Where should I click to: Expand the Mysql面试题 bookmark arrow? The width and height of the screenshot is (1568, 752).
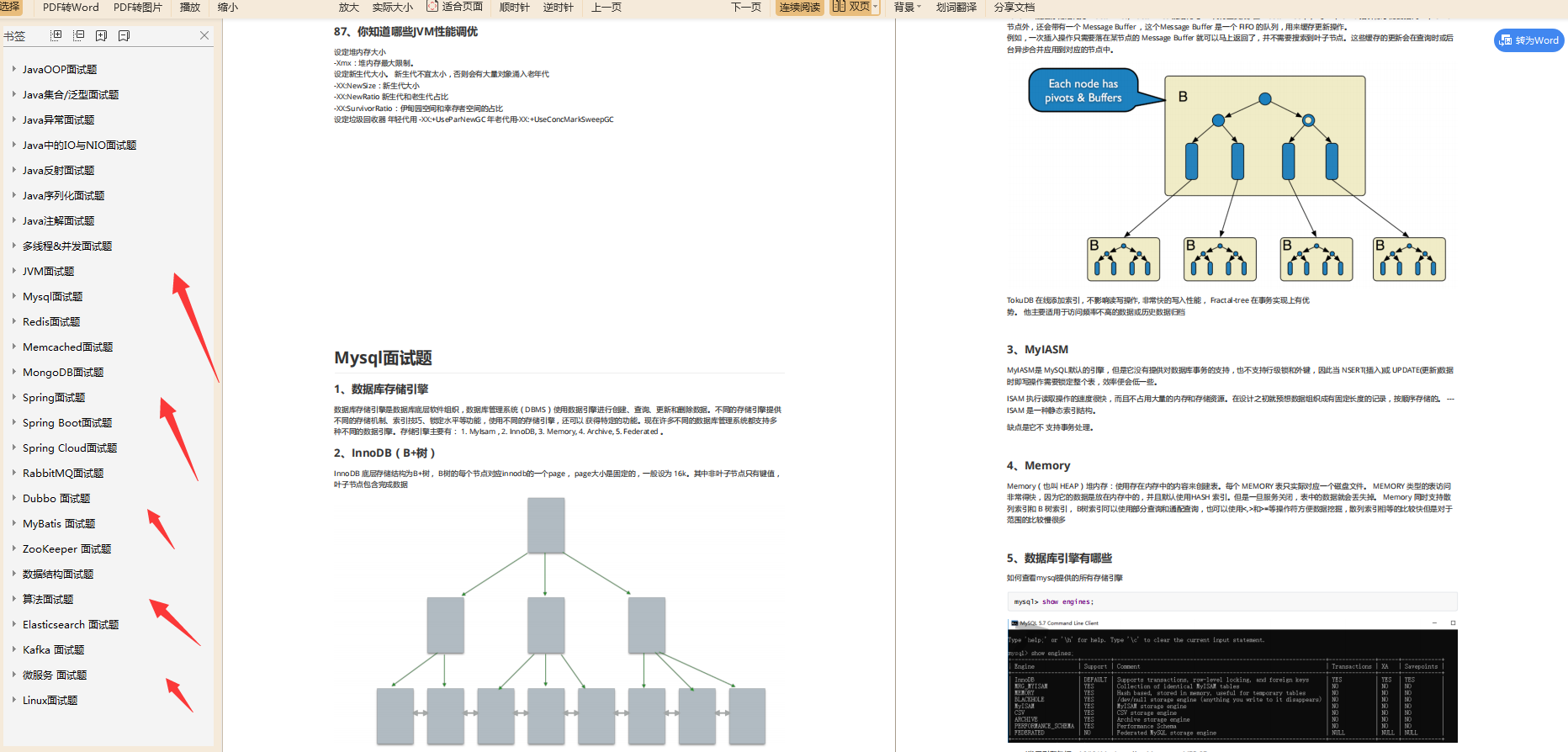pyautogui.click(x=14, y=296)
